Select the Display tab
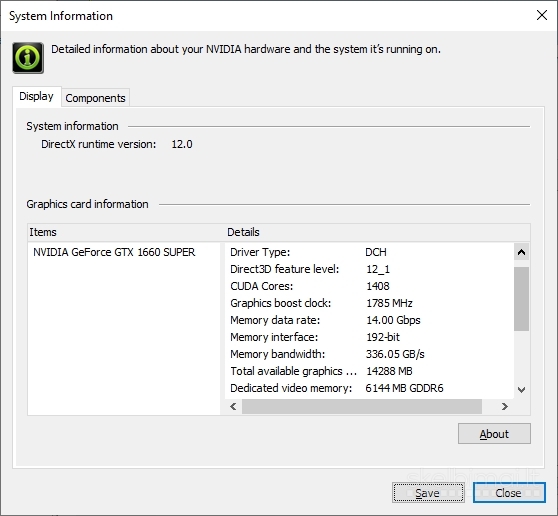This screenshot has width=558, height=516. point(36,96)
